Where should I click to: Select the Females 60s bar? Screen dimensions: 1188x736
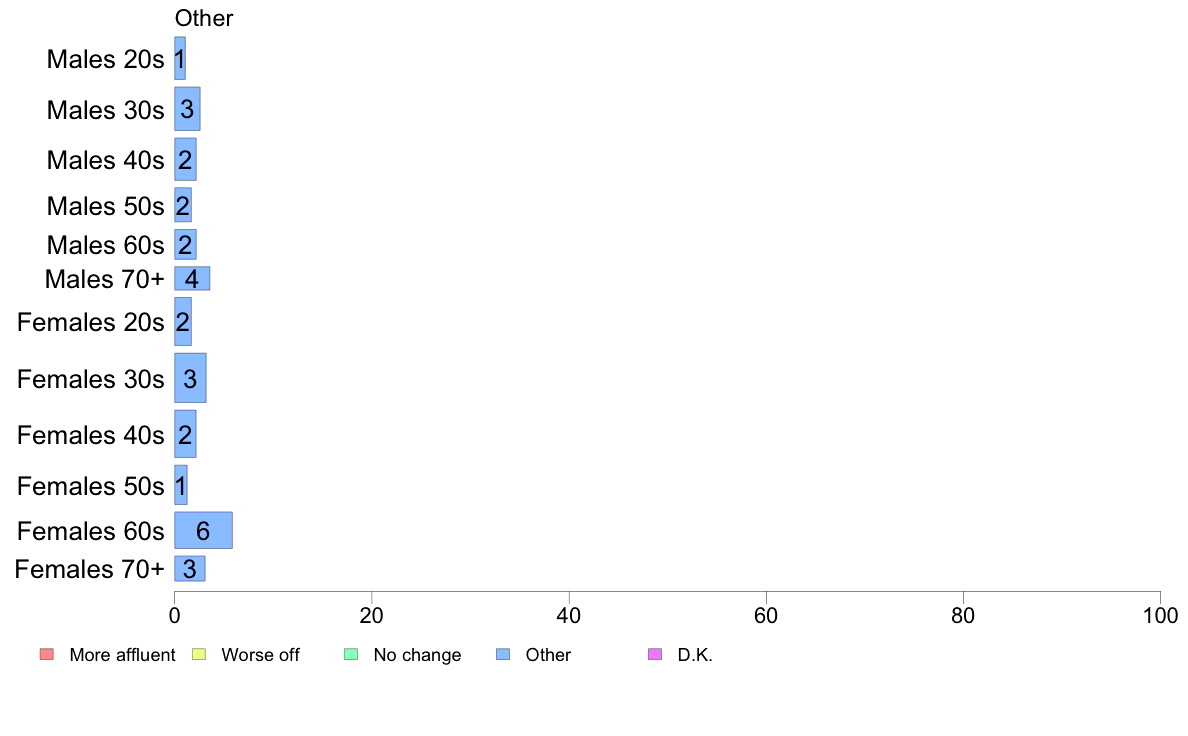pos(203,530)
